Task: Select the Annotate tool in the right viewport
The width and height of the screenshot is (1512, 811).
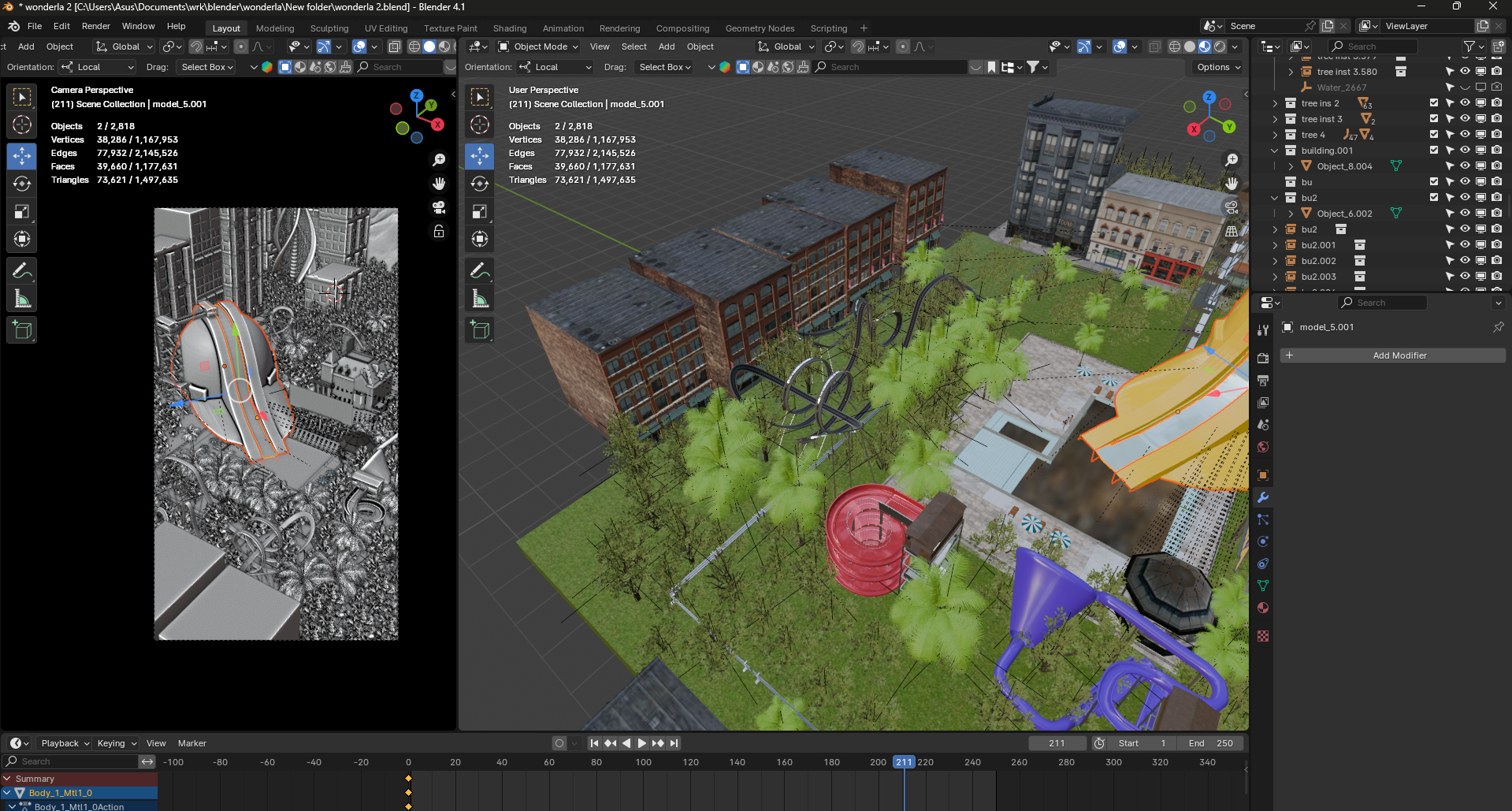Action: [x=479, y=270]
